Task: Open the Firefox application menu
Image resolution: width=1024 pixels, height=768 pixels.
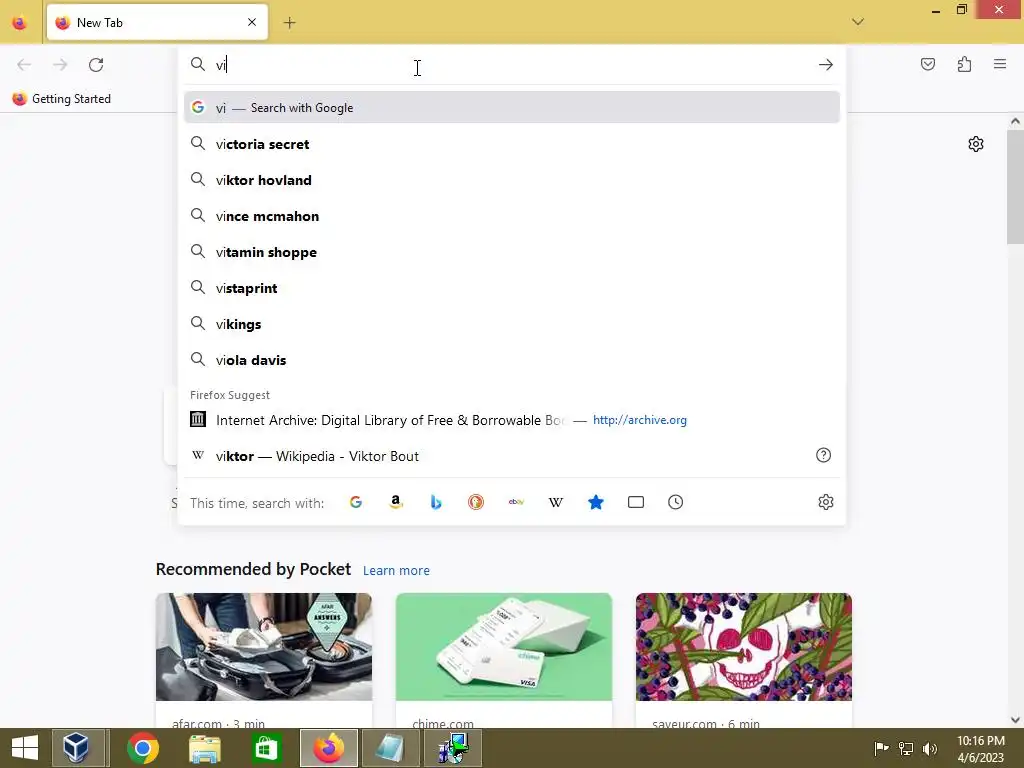Action: [1000, 64]
